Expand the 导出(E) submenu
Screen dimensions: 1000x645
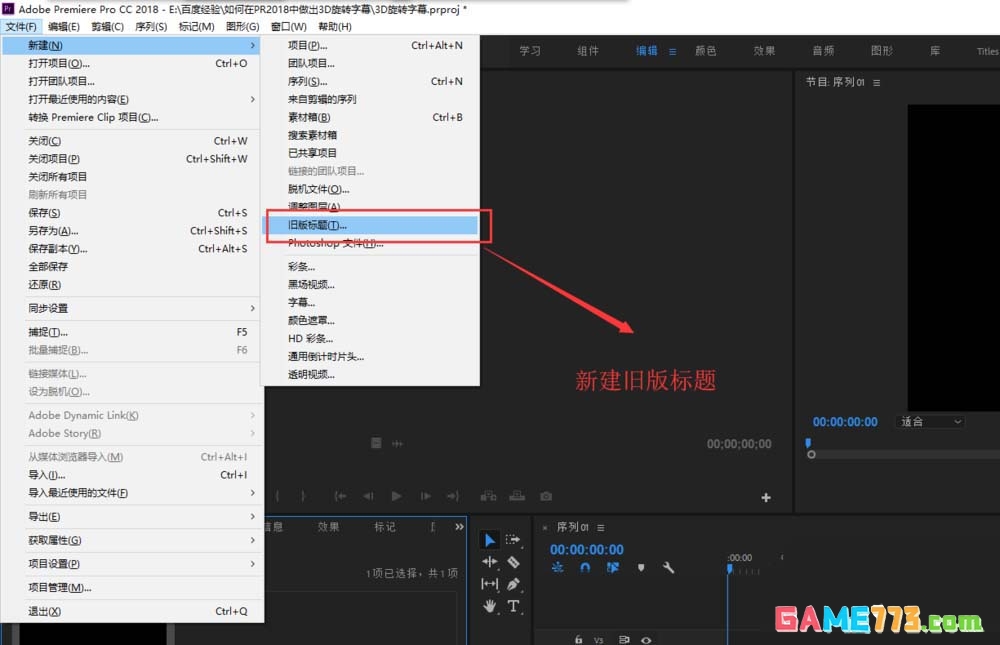tap(142, 516)
